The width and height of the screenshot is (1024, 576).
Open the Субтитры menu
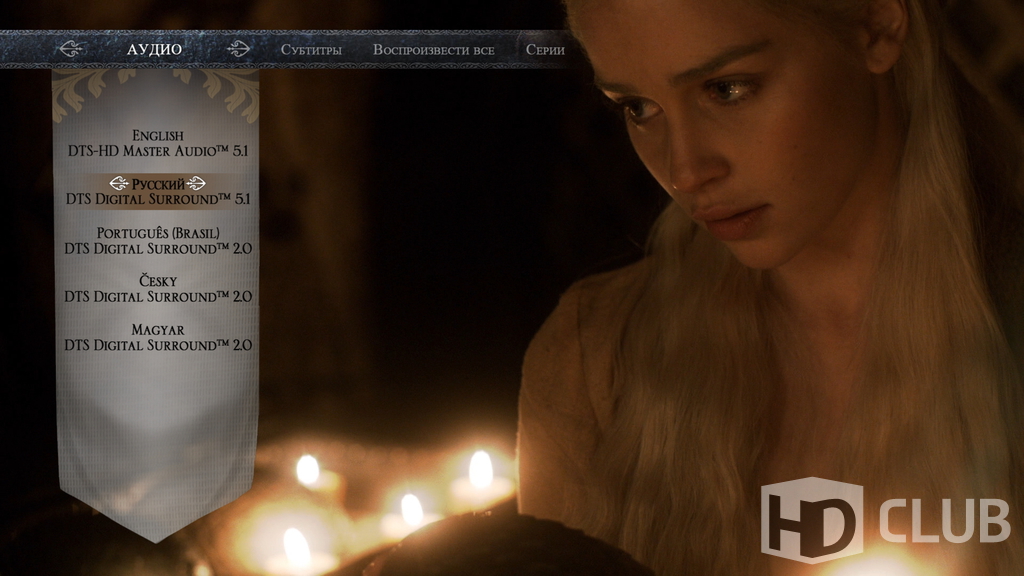coord(311,50)
